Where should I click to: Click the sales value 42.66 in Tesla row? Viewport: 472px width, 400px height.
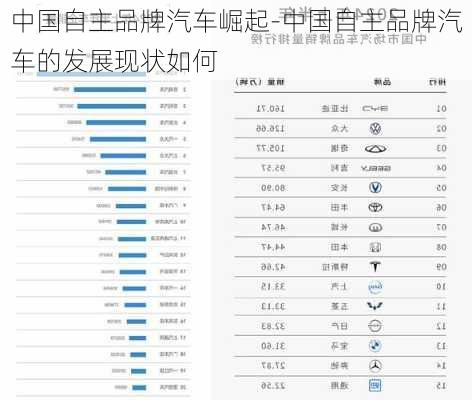273,267
